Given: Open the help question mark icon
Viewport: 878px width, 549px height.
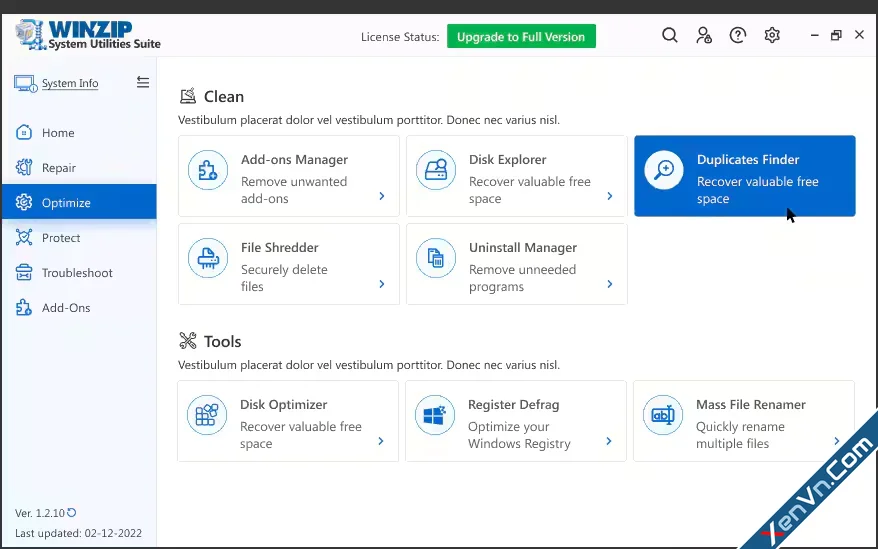Looking at the screenshot, I should point(737,35).
